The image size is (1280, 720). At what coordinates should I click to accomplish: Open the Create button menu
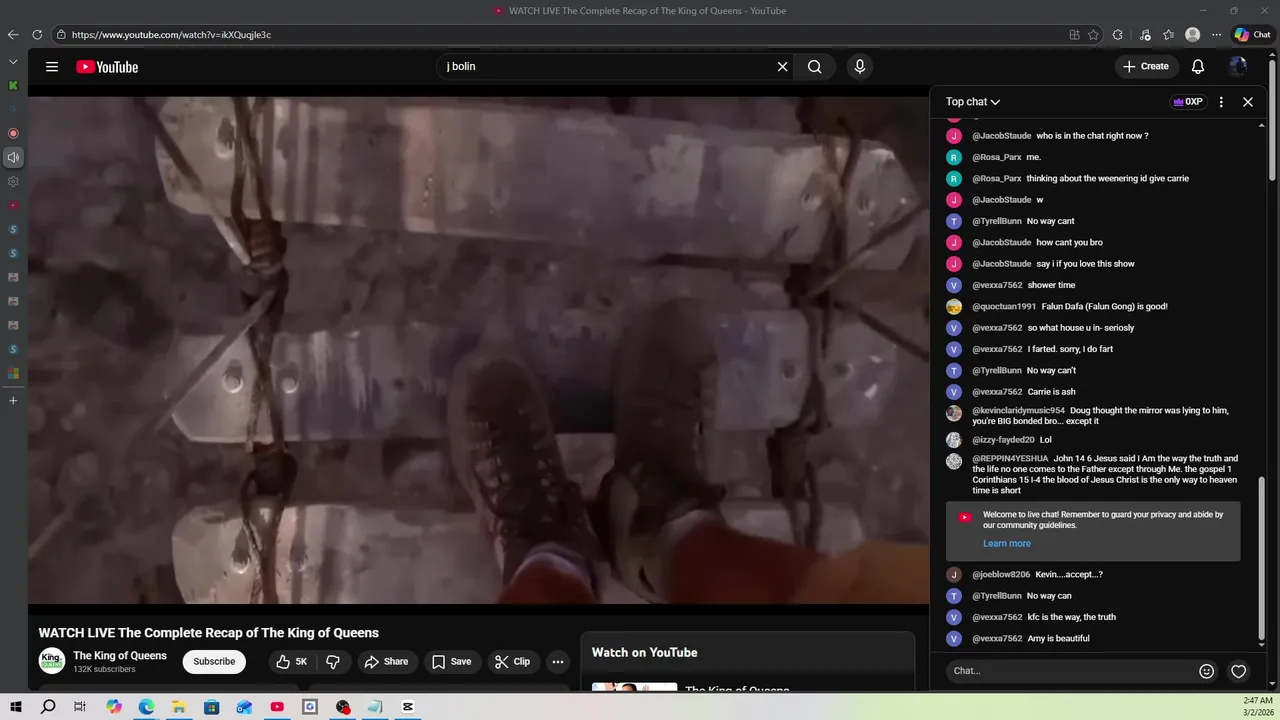pos(1145,67)
